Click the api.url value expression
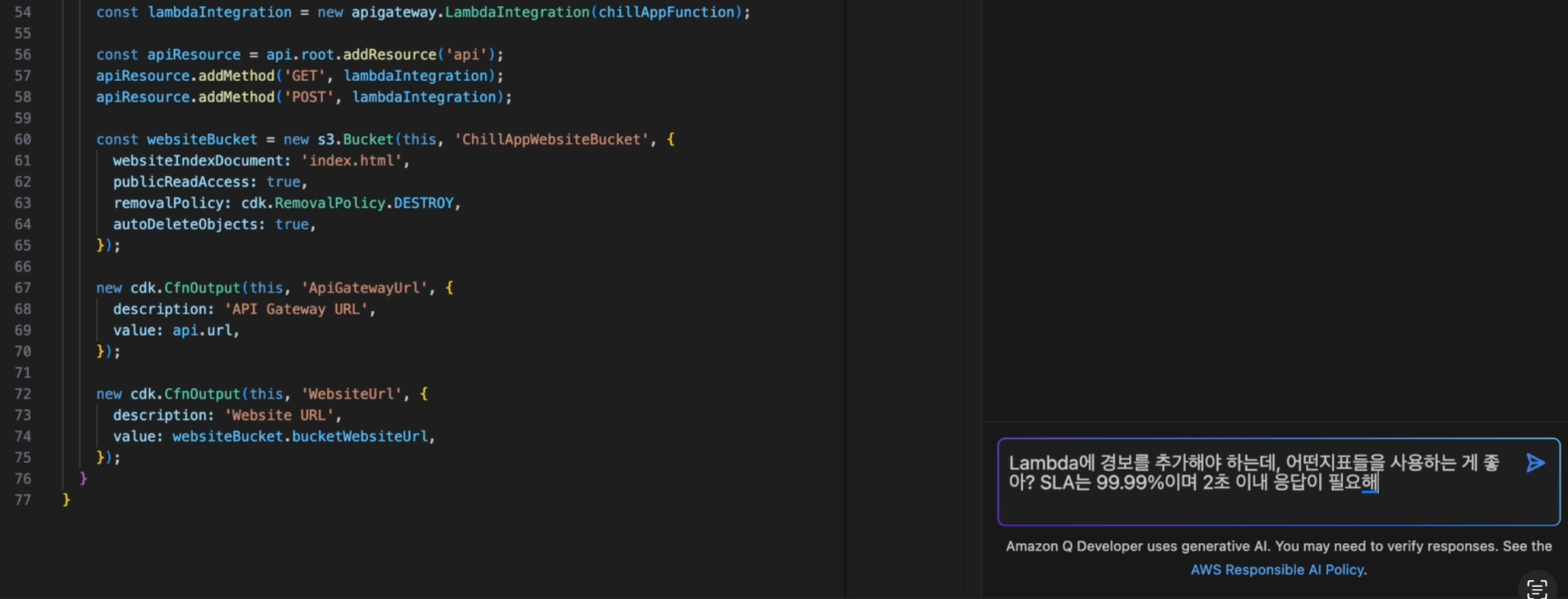 click(x=203, y=331)
